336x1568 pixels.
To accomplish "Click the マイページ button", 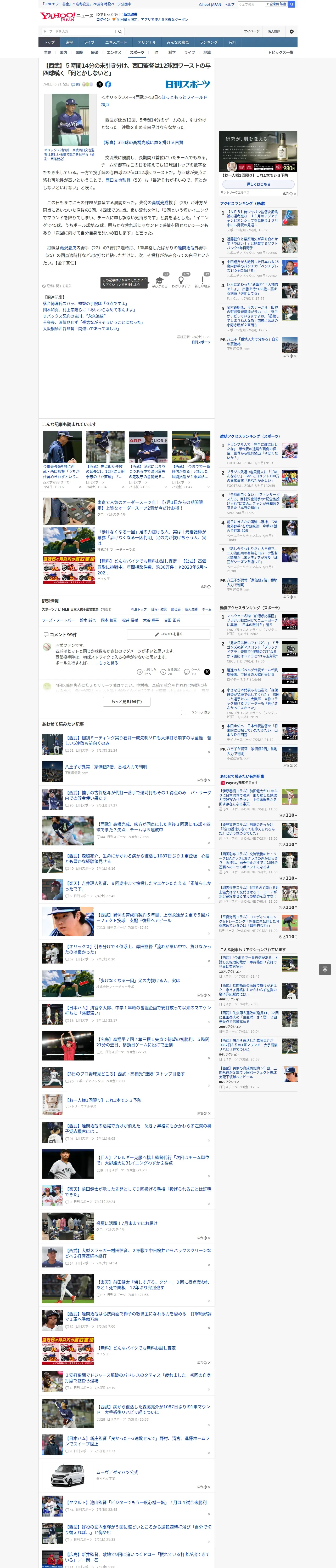I will coord(251,31).
